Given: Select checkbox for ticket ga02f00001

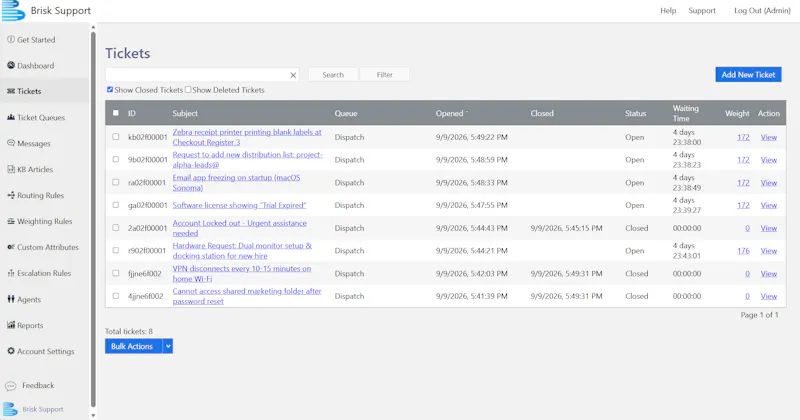Looking at the screenshot, I should pyautogui.click(x=116, y=205).
